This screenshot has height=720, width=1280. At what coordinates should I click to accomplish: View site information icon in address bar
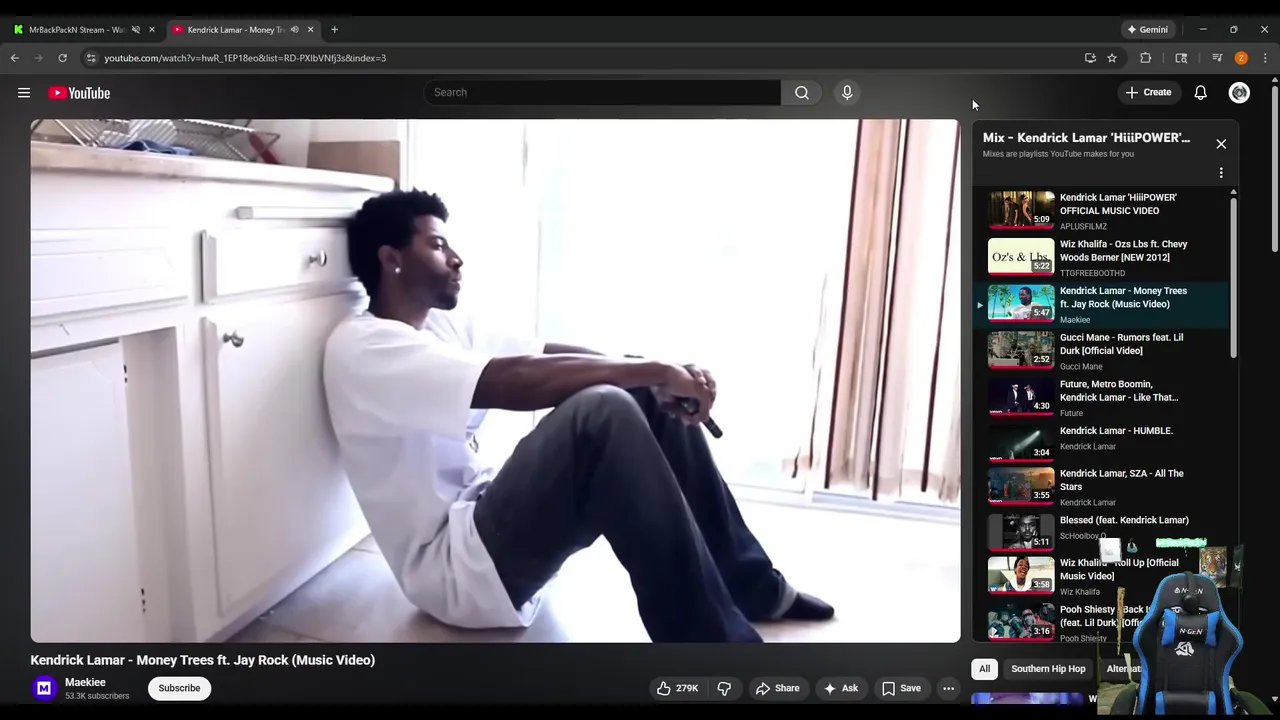91,58
